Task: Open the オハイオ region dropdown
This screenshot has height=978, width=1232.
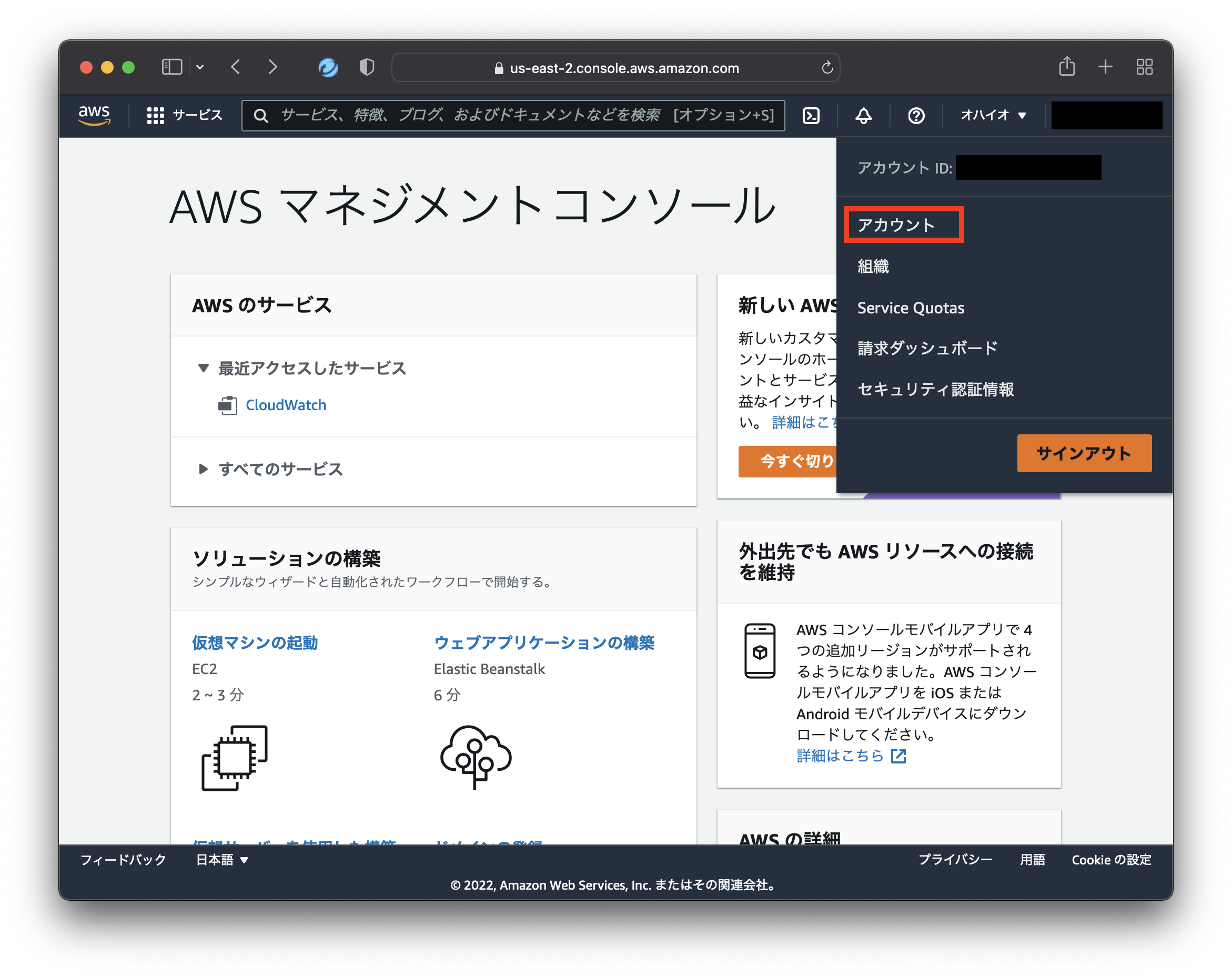Action: (x=993, y=115)
